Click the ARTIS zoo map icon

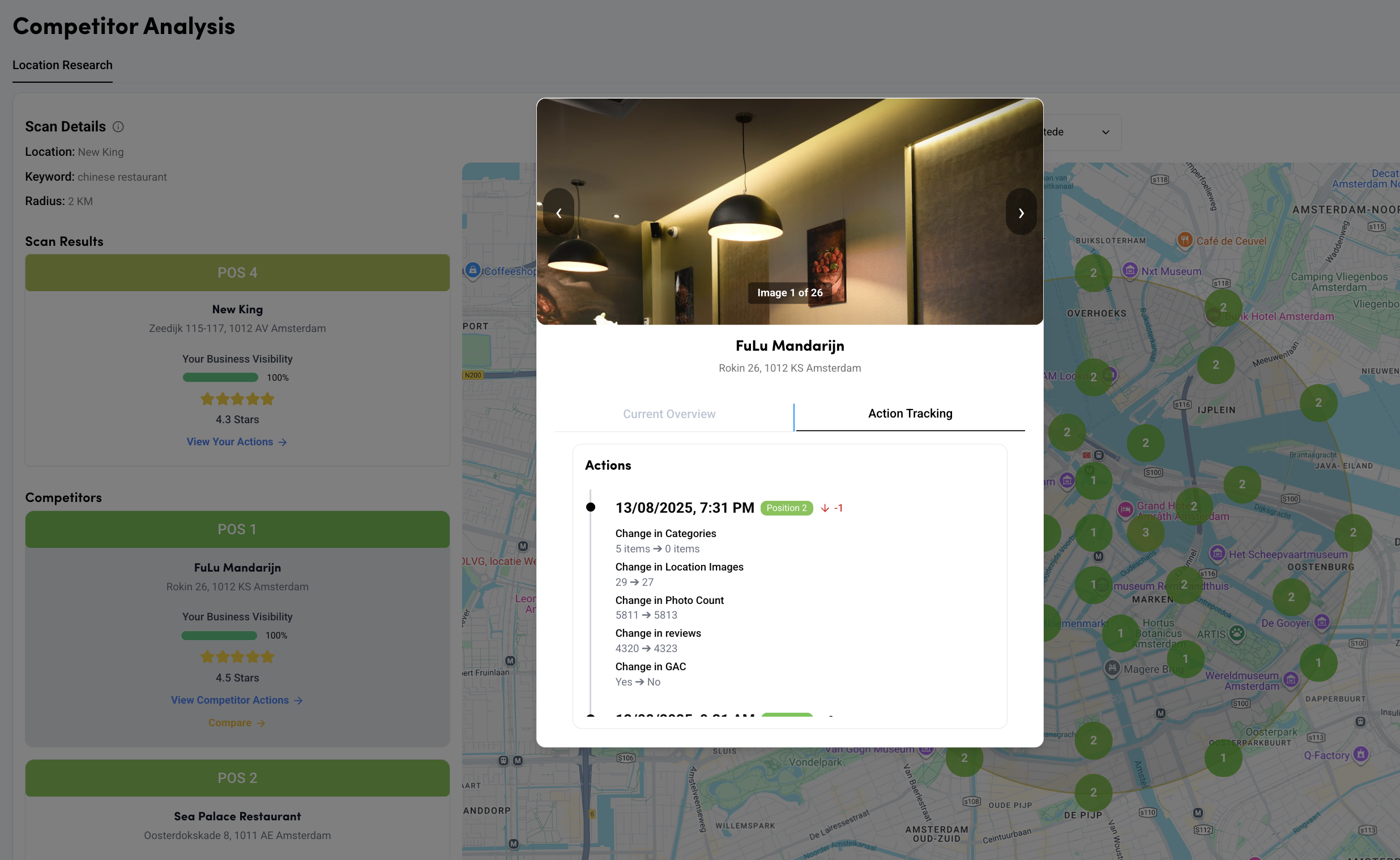1237,632
